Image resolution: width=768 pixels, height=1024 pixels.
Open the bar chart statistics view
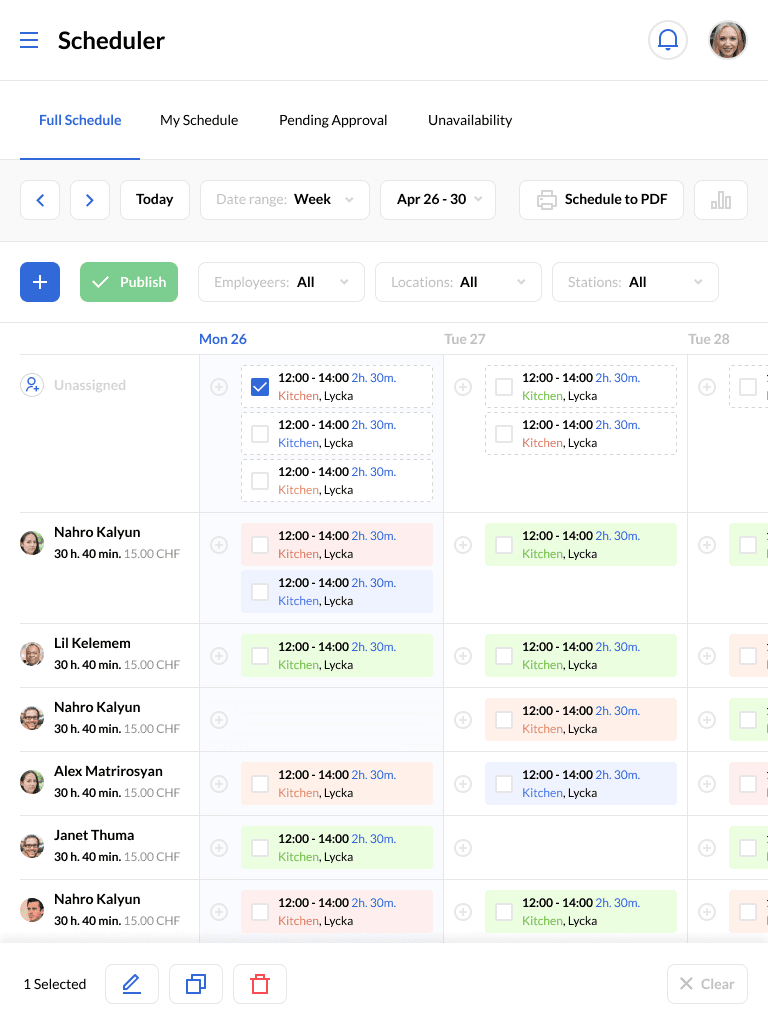point(721,200)
